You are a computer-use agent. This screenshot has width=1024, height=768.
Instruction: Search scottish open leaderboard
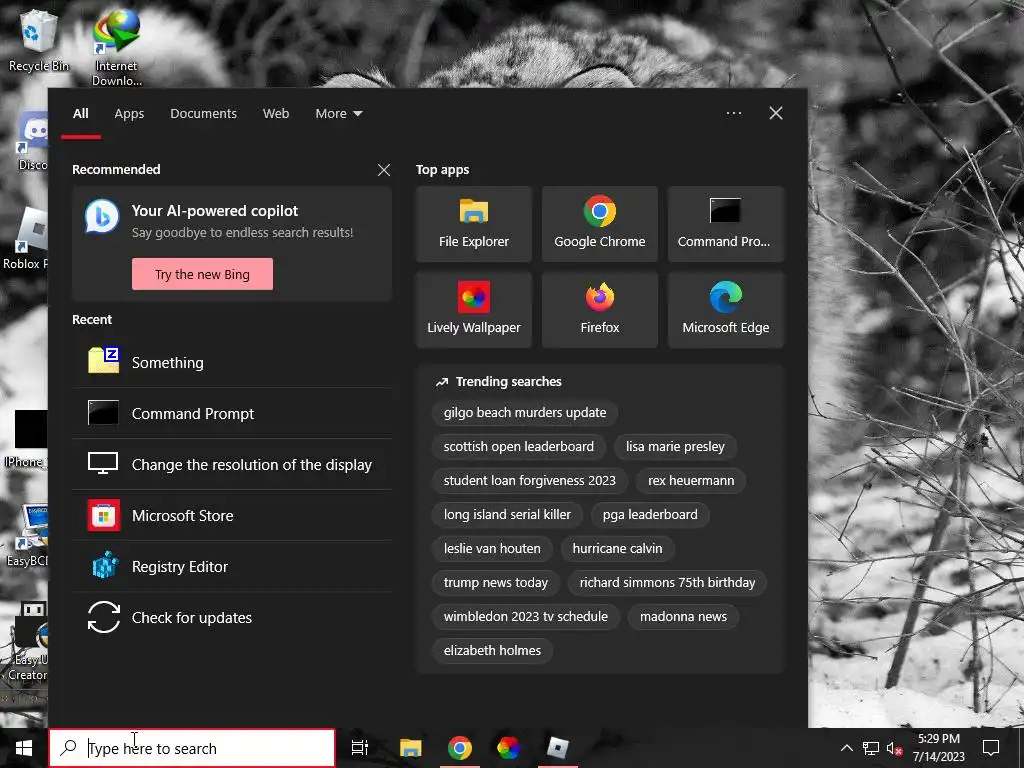pyautogui.click(x=519, y=447)
